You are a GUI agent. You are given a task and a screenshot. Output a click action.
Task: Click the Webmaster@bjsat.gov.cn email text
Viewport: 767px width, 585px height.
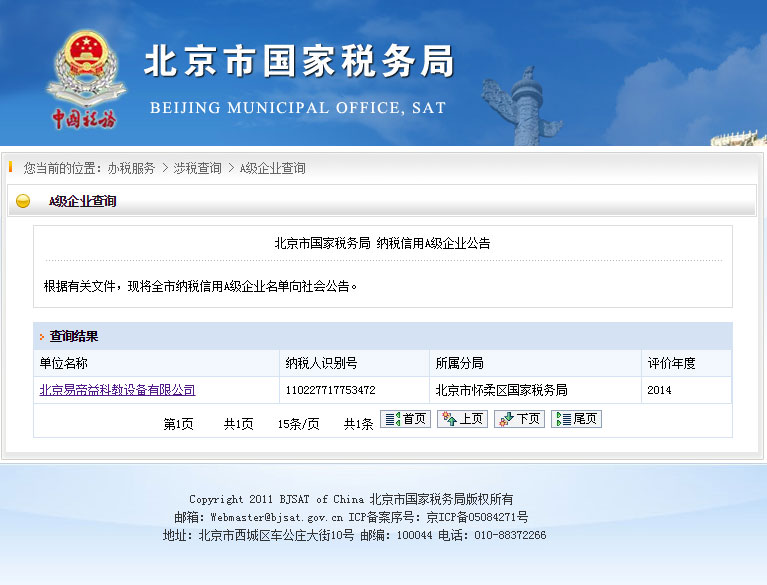click(276, 517)
